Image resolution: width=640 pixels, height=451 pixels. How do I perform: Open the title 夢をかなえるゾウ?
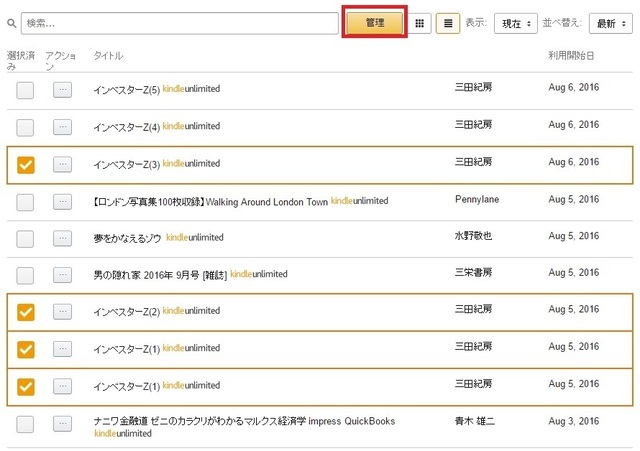127,238
